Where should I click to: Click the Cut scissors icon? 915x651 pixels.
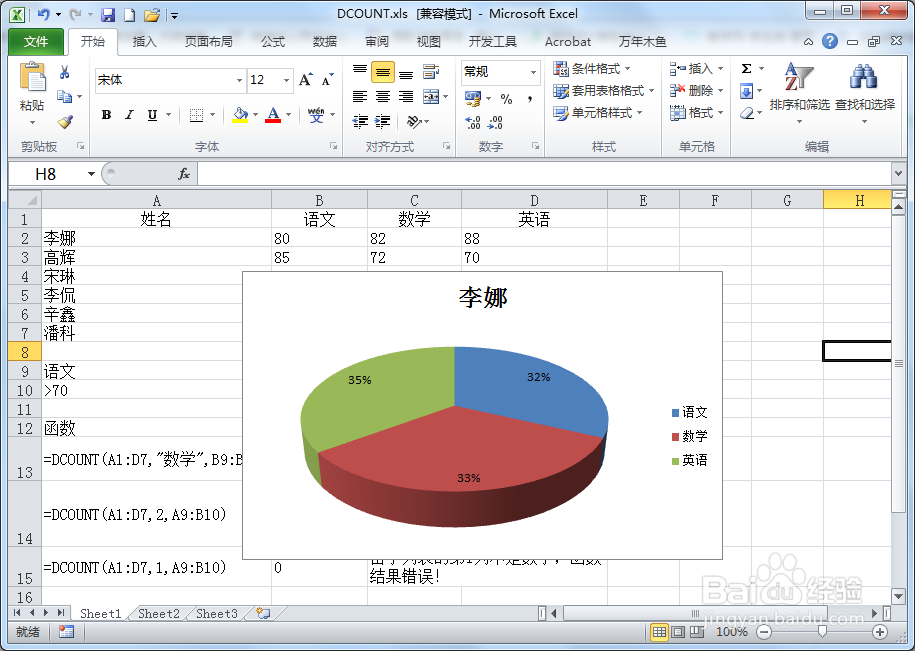(65, 72)
